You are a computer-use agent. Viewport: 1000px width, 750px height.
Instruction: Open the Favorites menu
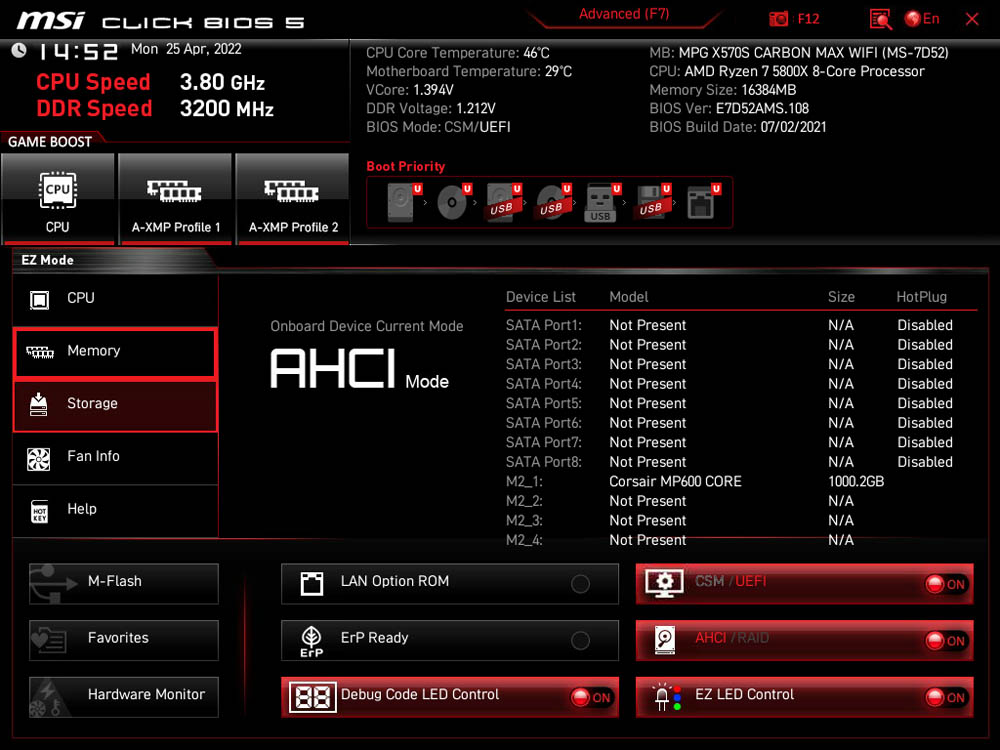tap(124, 640)
